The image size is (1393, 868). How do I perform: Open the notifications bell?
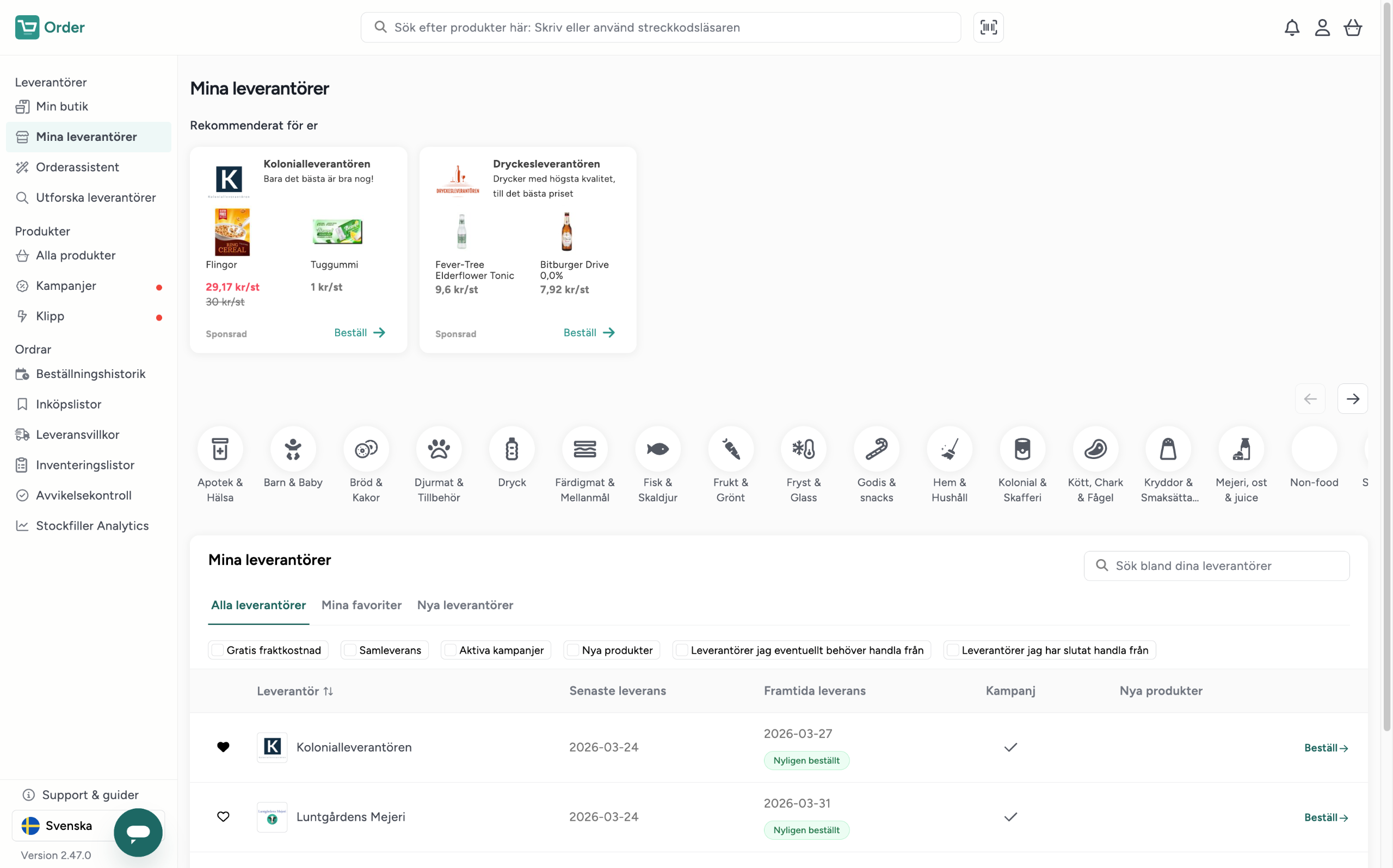pyautogui.click(x=1291, y=27)
